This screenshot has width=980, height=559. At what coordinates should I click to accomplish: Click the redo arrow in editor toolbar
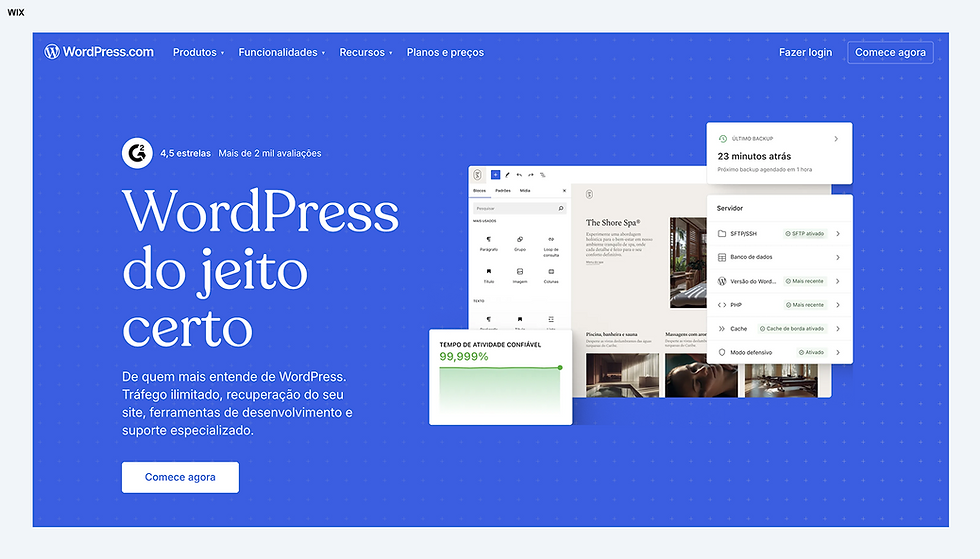pos(531,175)
